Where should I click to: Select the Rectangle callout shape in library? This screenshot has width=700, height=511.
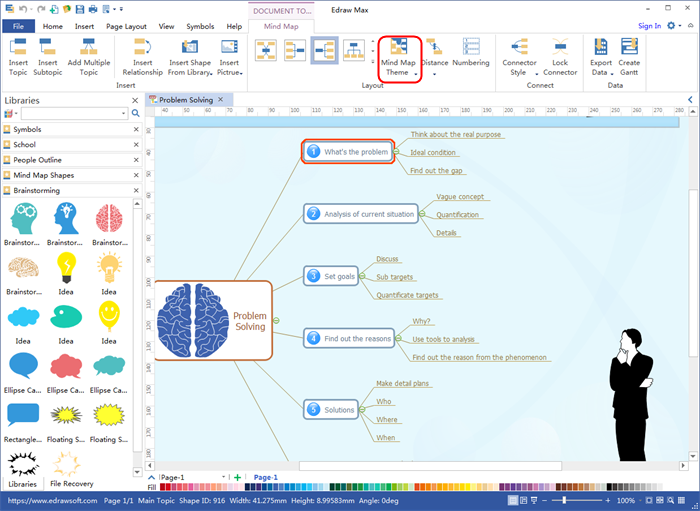(x=23, y=415)
